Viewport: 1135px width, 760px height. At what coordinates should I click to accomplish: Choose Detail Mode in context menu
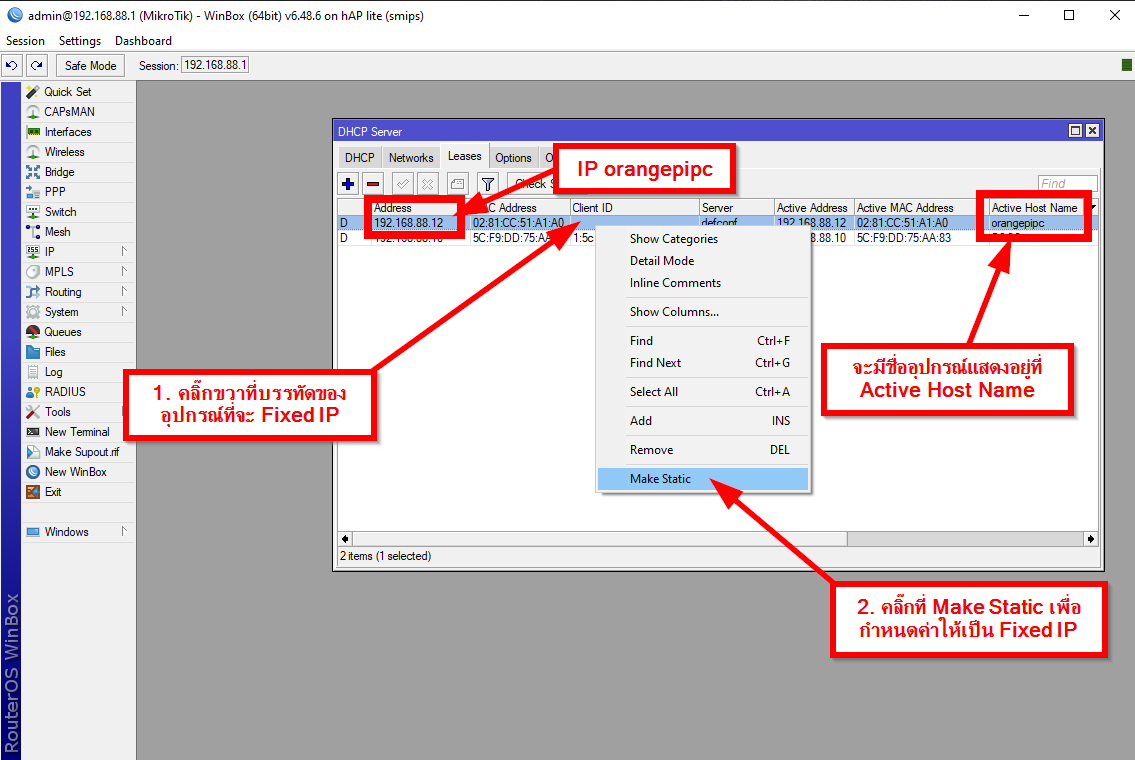[702, 261]
